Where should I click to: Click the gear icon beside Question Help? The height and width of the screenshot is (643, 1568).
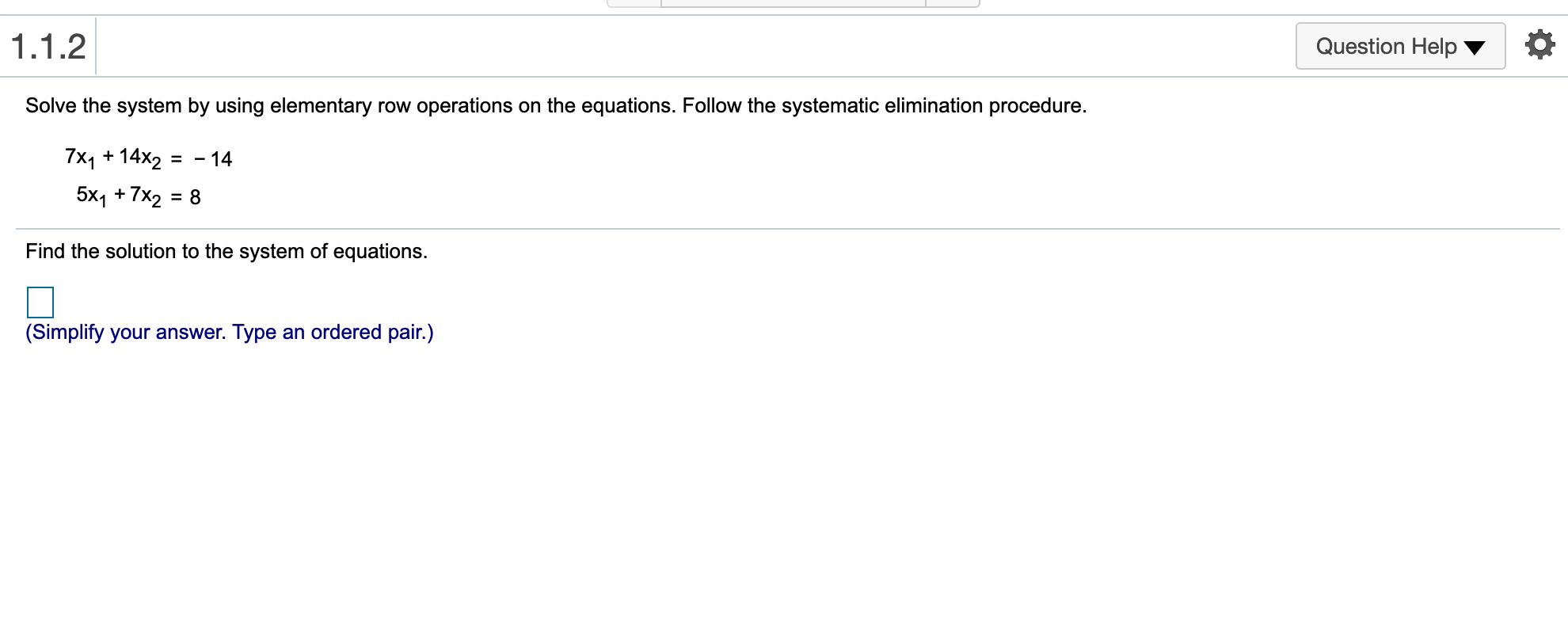click(x=1539, y=44)
